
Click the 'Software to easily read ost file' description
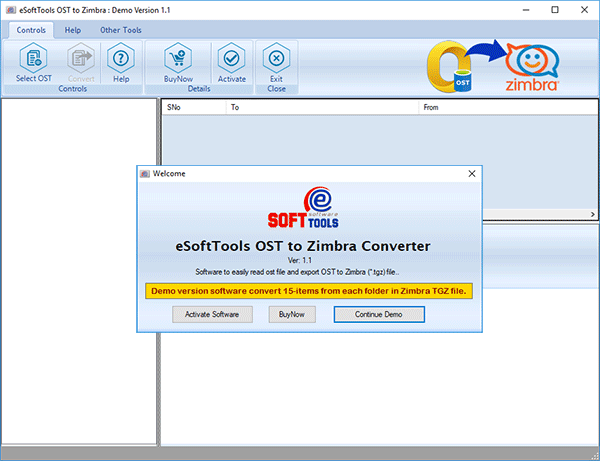point(297,272)
